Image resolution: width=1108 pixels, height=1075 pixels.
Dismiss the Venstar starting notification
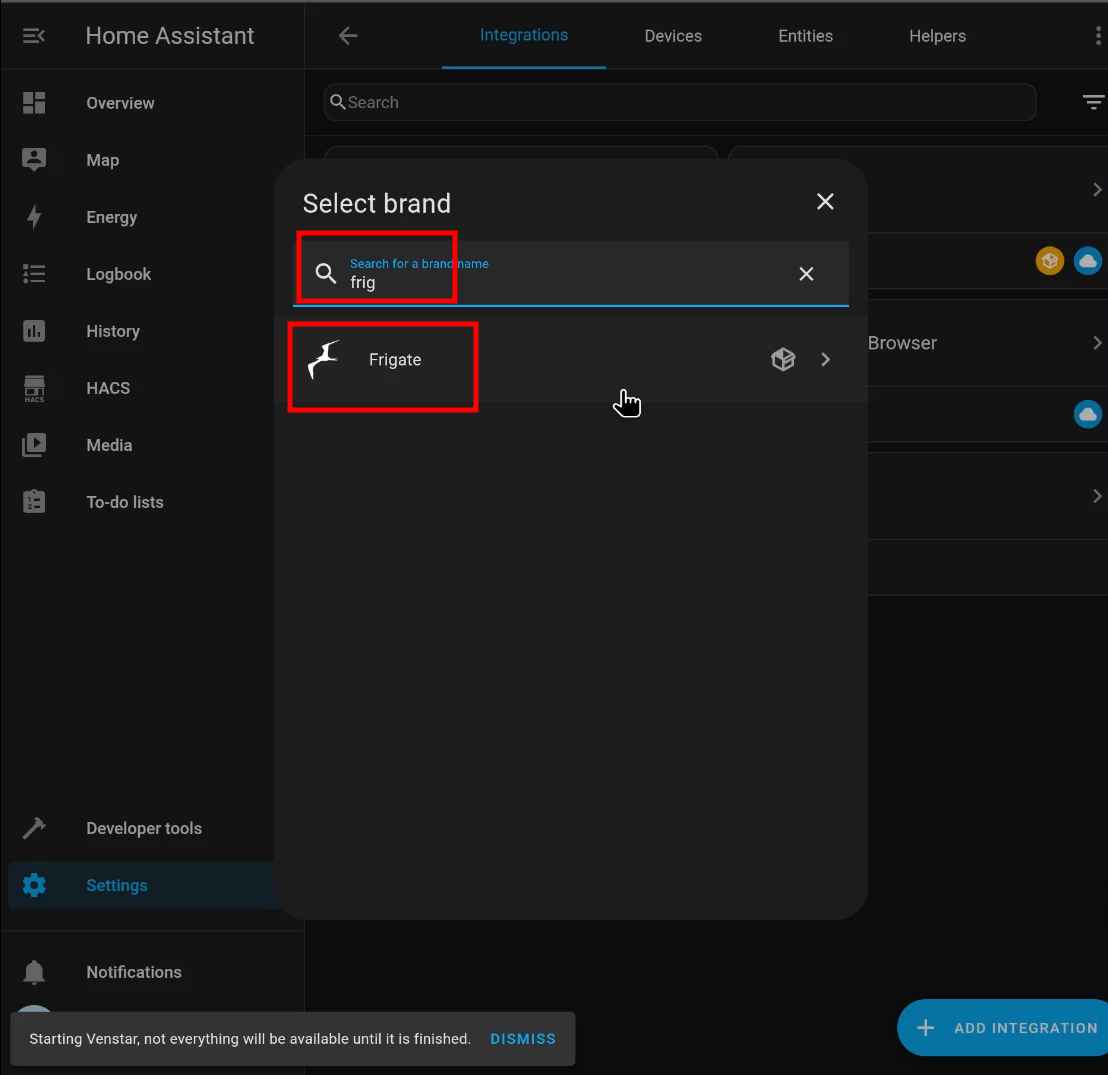pos(523,1039)
